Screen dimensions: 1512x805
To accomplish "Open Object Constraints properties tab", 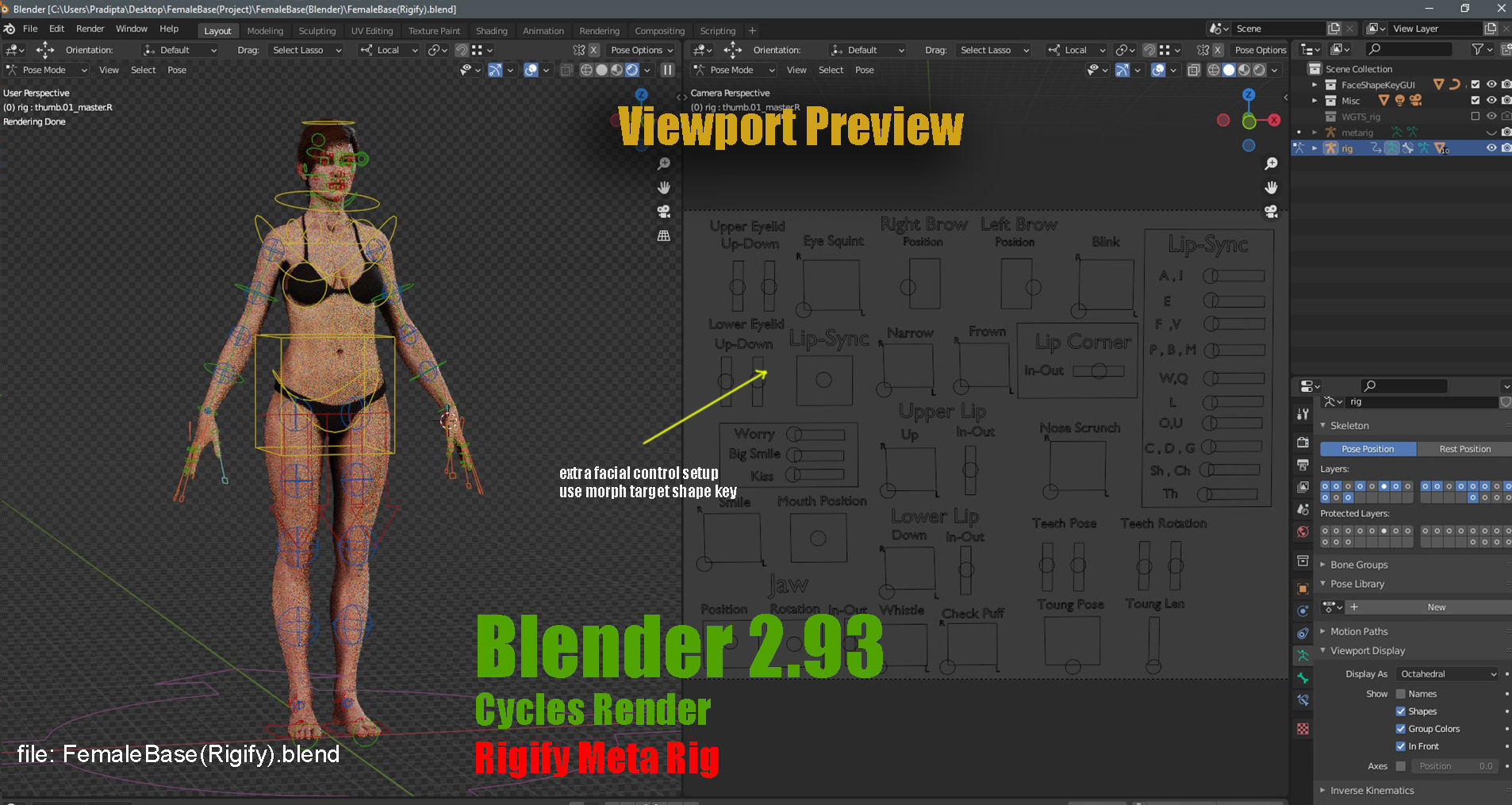I will pos(1303,633).
